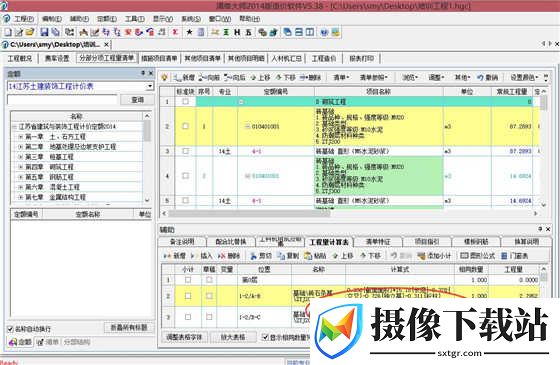
Task: Switch to 工程造价 tab
Action: 324,58
